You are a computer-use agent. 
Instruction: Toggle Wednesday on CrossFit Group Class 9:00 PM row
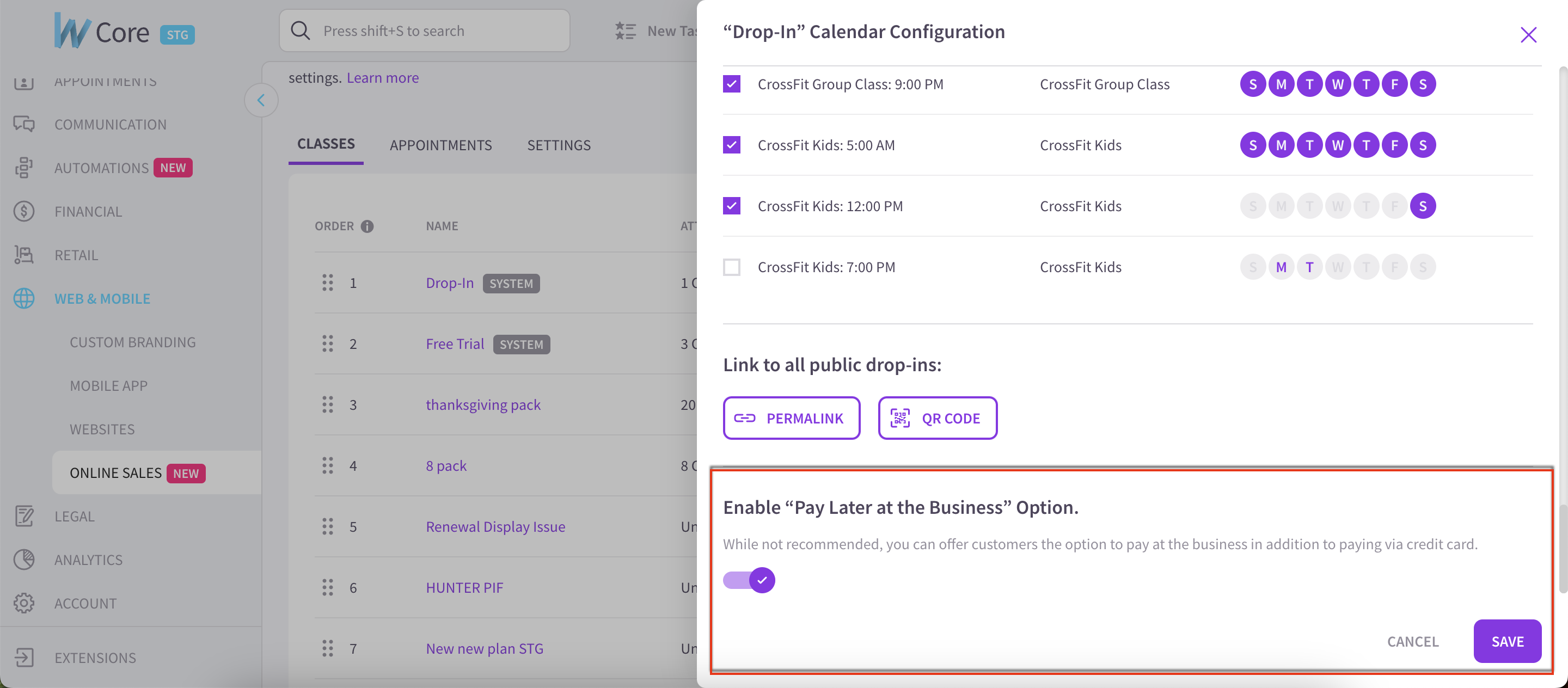1337,84
